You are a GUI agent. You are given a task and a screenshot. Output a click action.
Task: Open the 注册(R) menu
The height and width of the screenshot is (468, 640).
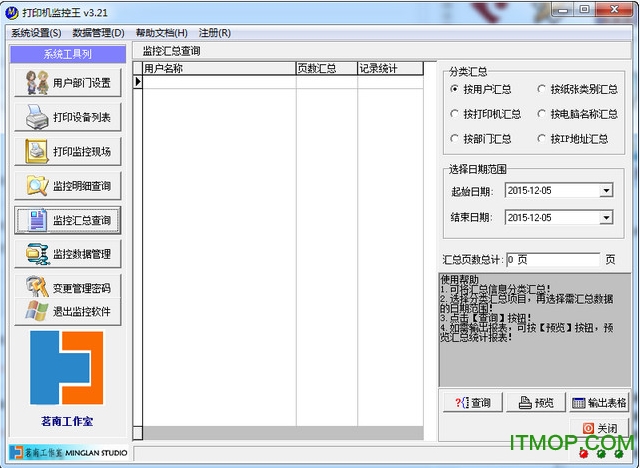tap(215, 33)
